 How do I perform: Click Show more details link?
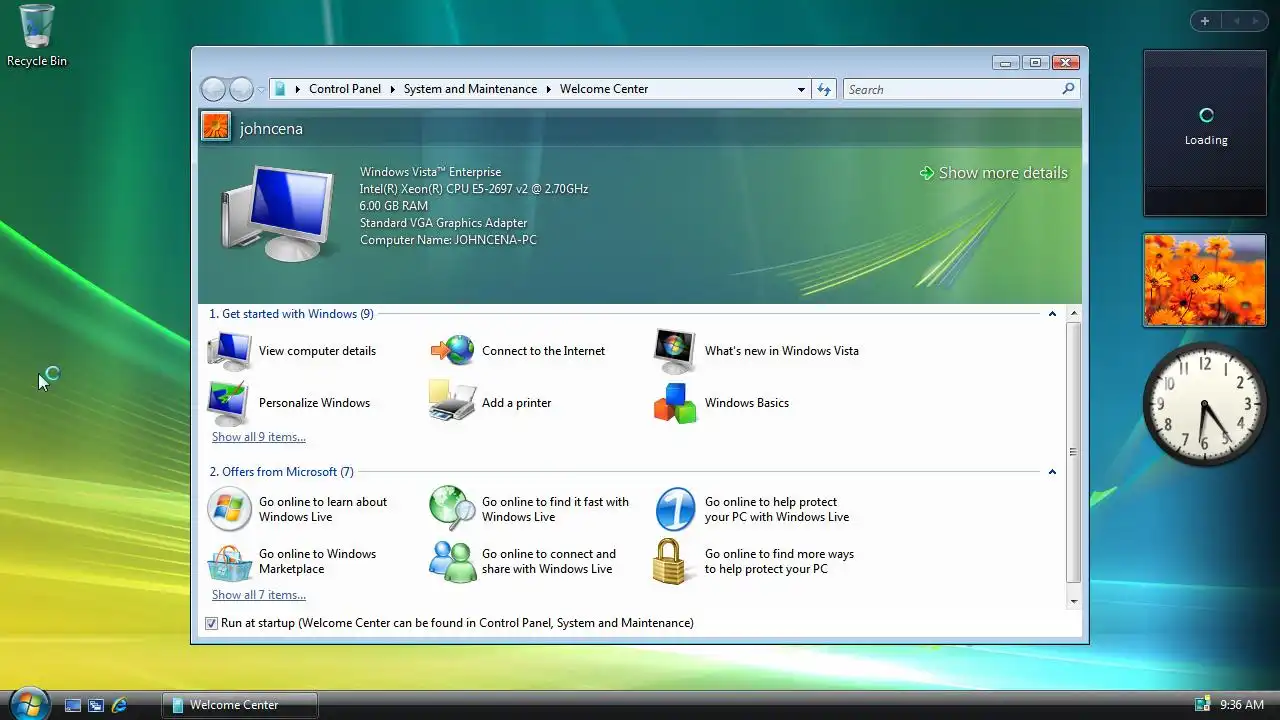tap(1003, 173)
